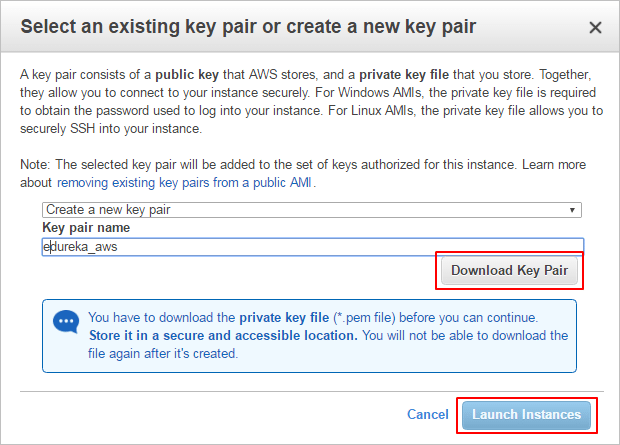Open "removing existing key pairs" link
Image resolution: width=620 pixels, height=445 pixels.
185,183
